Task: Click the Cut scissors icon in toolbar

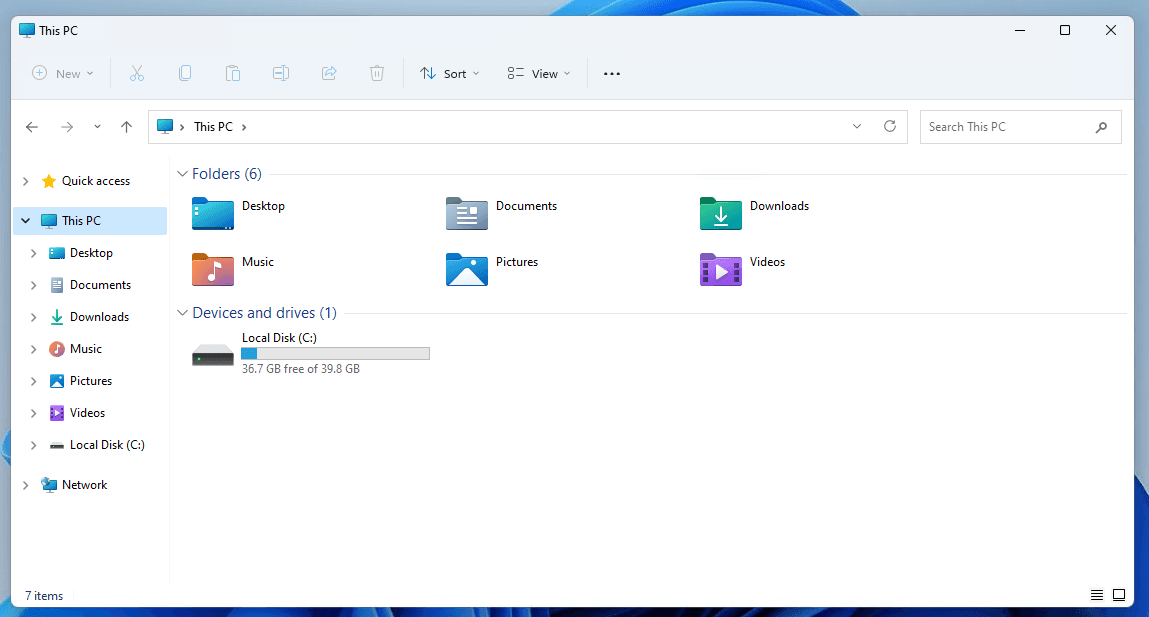Action: coord(137,73)
